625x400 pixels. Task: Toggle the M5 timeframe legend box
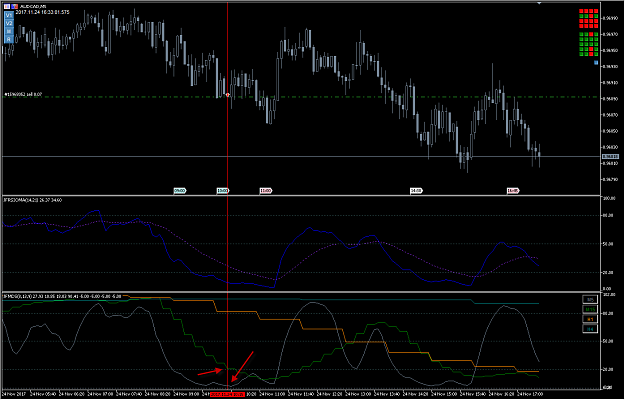(x=590, y=300)
